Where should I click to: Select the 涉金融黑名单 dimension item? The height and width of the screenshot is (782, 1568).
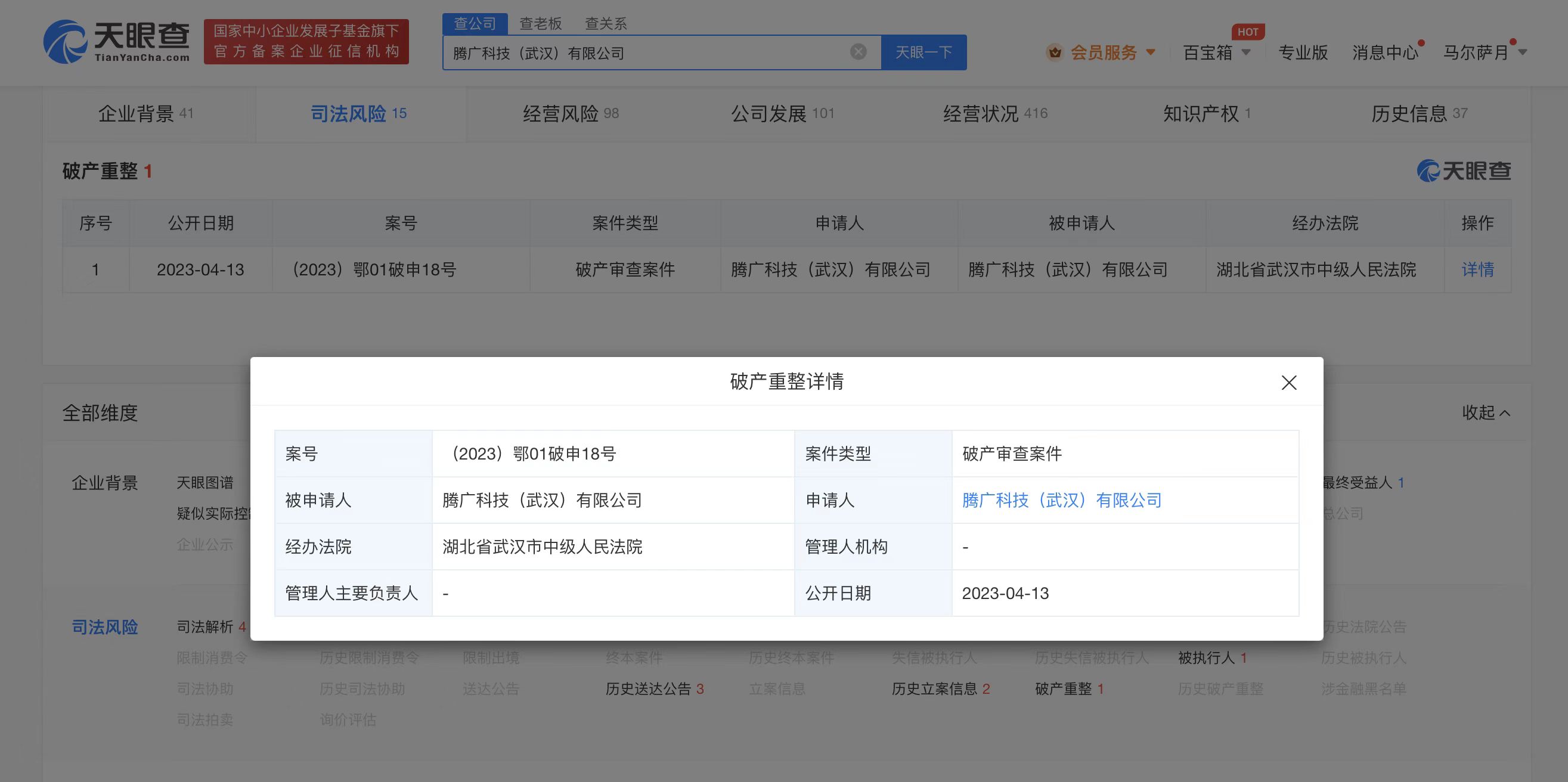click(x=1364, y=689)
